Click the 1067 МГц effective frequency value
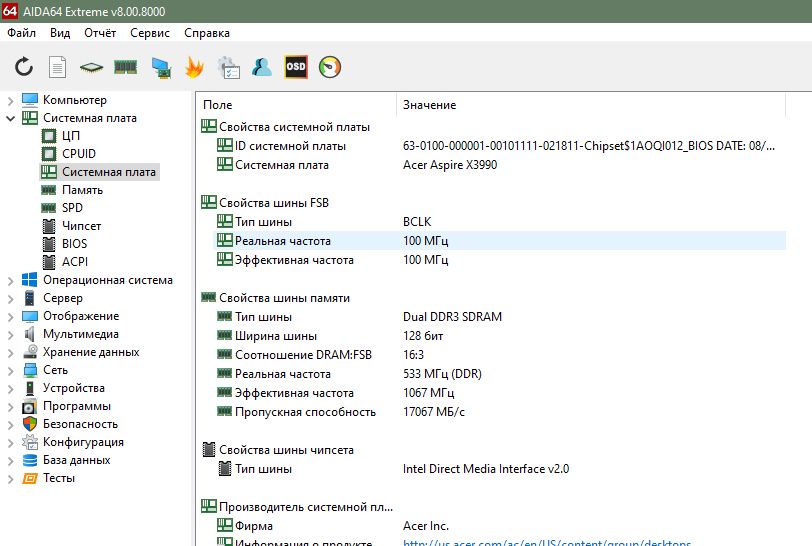The width and height of the screenshot is (812, 546). 428,393
